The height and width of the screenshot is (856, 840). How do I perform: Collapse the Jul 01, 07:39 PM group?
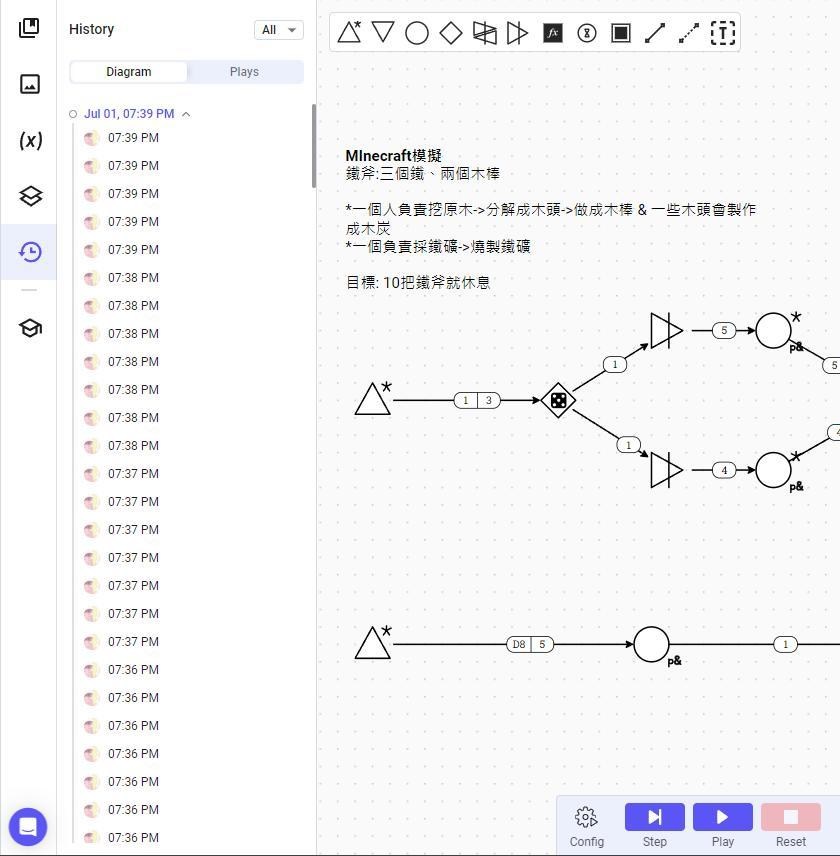[x=186, y=114]
